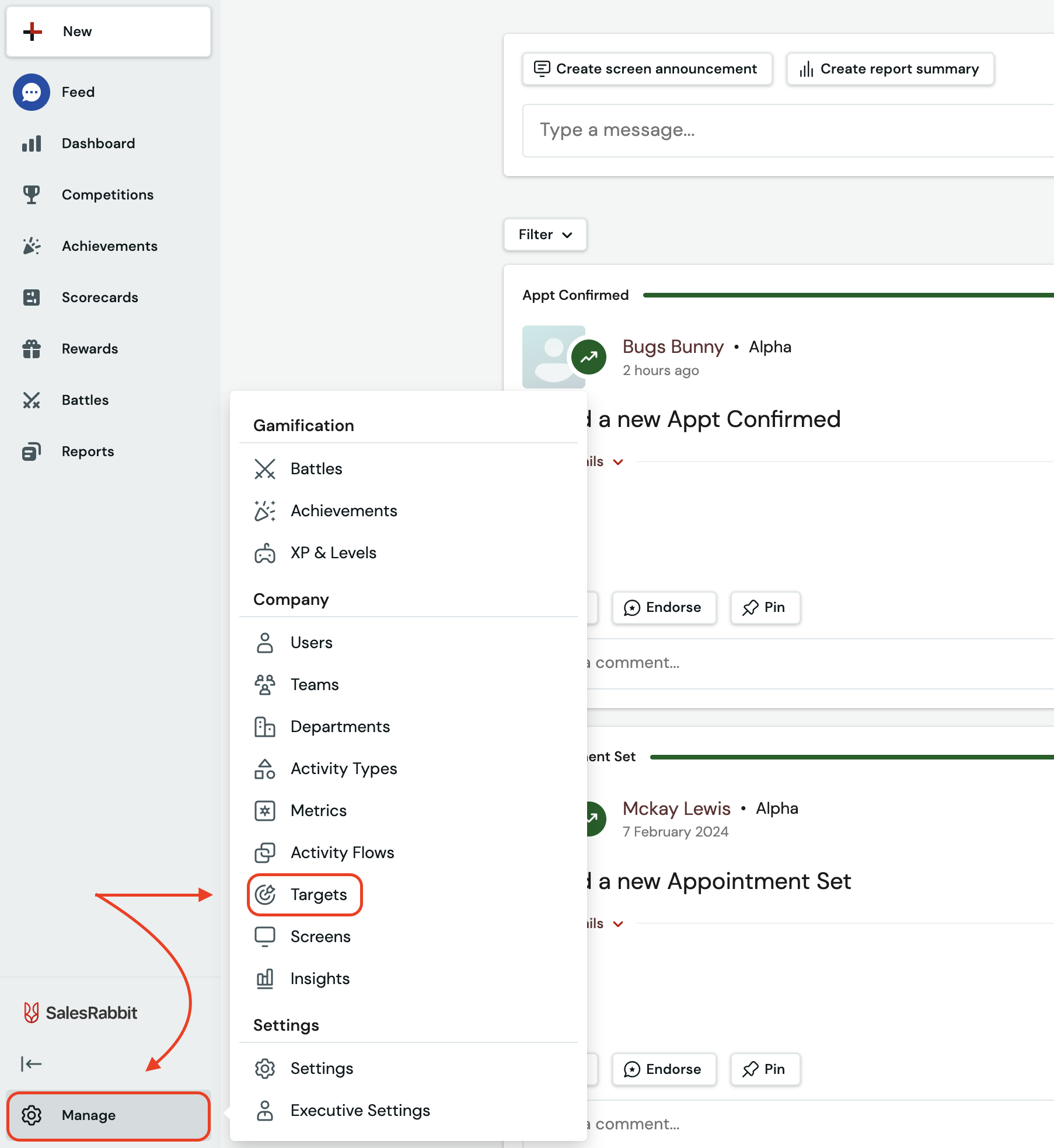Expand details chevron under Appointment Set post
Screen dimensions: 1054x1148
619,924
